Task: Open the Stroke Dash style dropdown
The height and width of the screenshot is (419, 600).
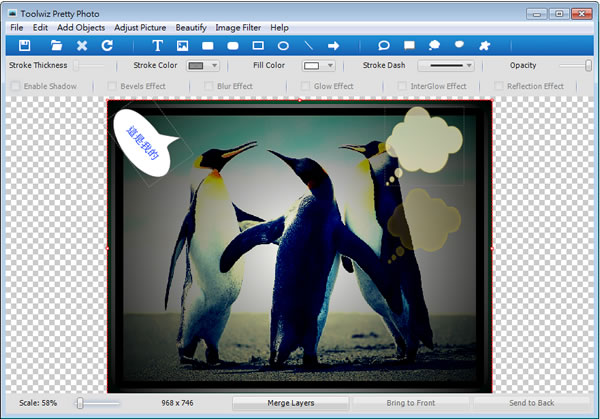Action: coord(445,66)
